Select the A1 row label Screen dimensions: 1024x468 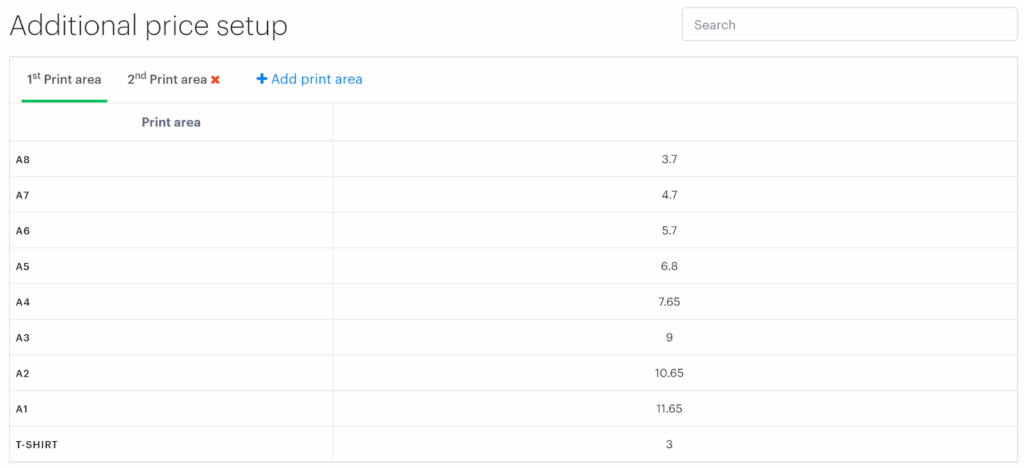point(23,408)
